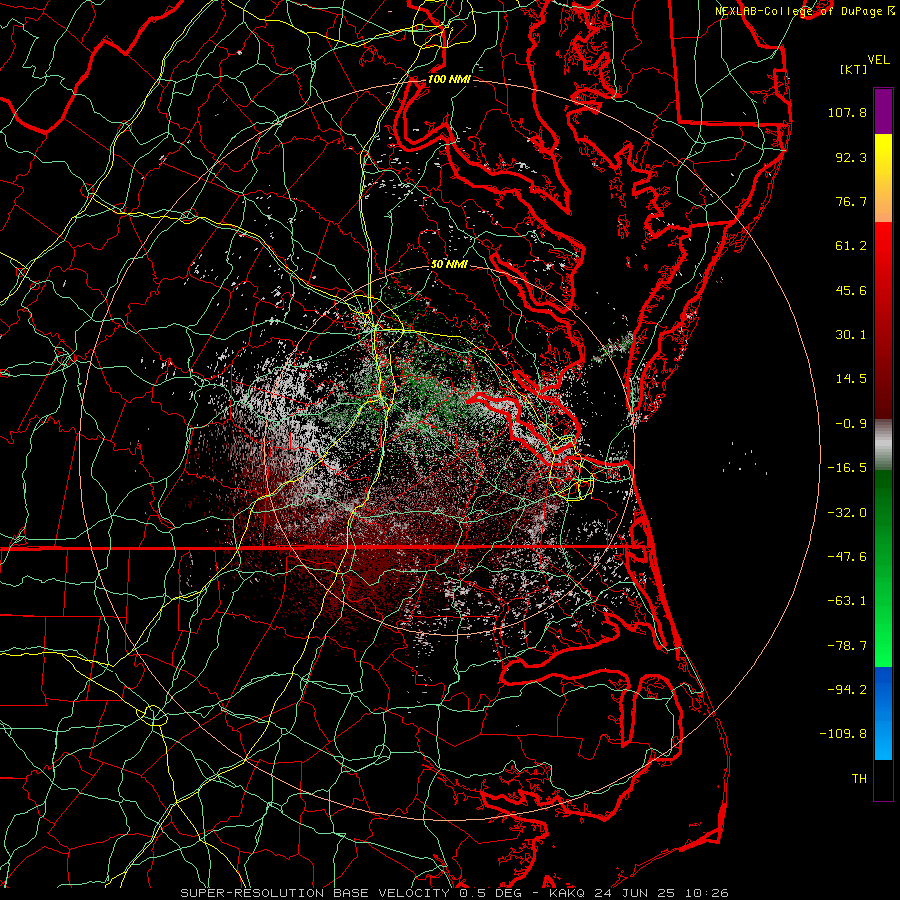Image resolution: width=900 pixels, height=900 pixels.
Task: Click the SUPER-RESOLUTION BASE VELOCITY caption
Action: (315, 893)
